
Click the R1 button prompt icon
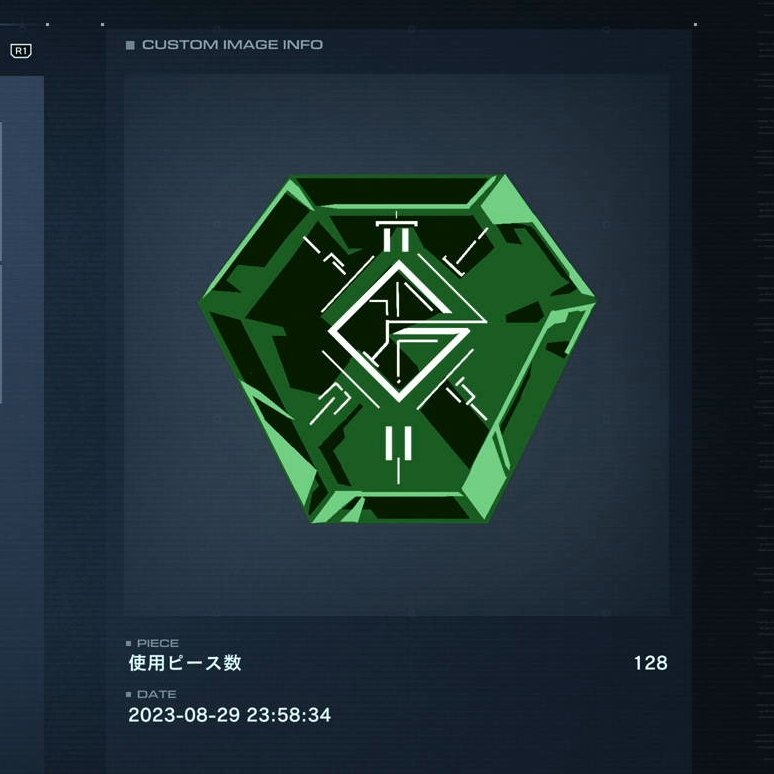21,51
